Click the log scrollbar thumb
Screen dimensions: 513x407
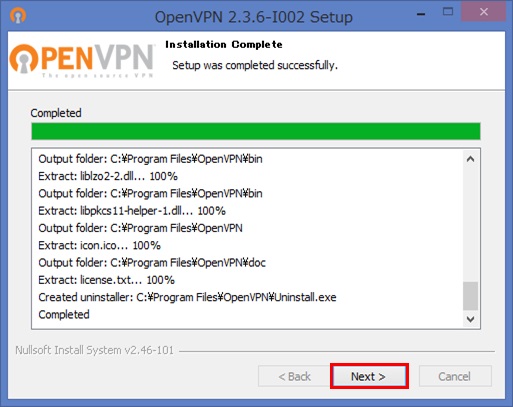click(470, 296)
